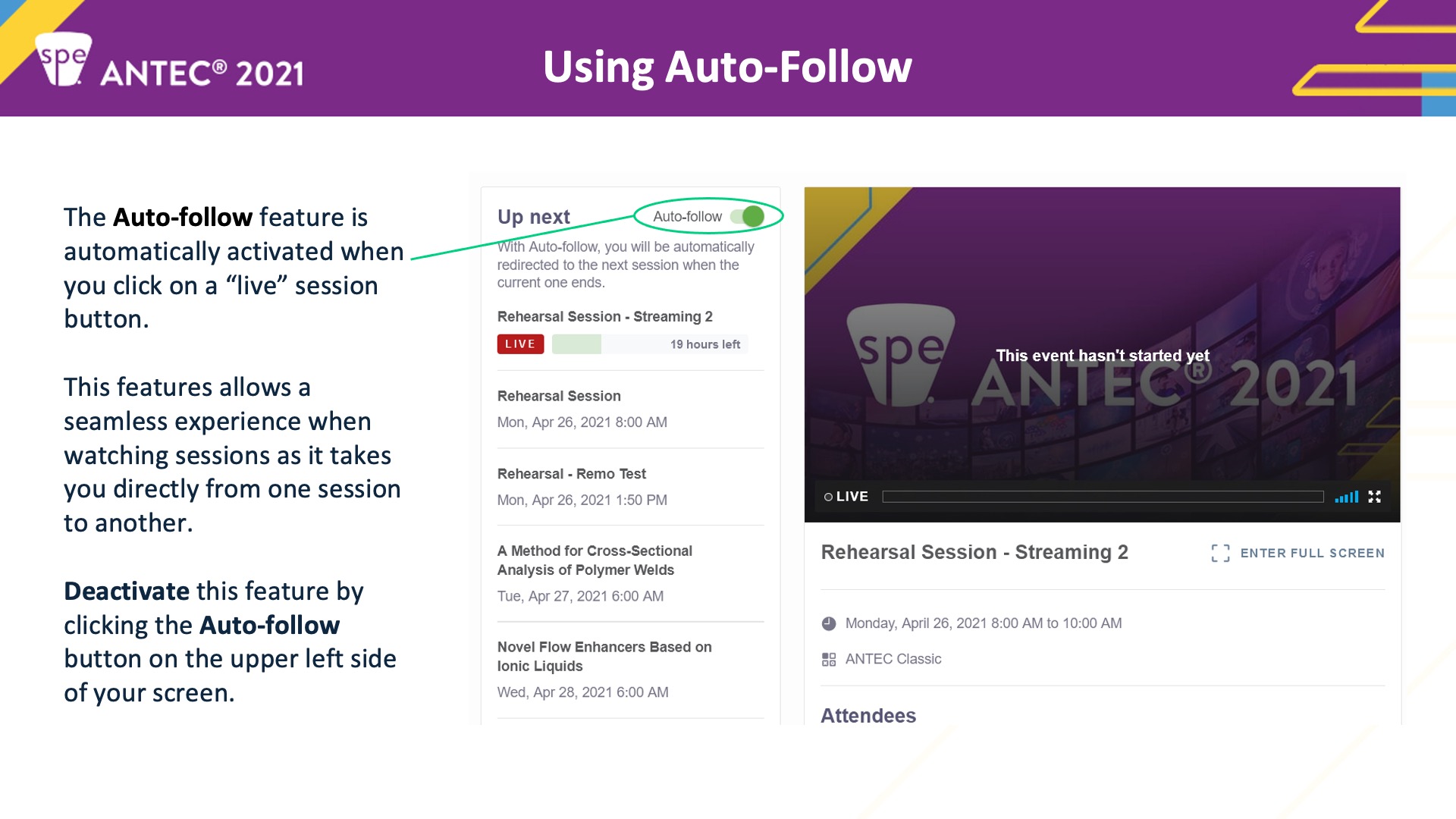Click the ANTEC Classic label

(893, 659)
